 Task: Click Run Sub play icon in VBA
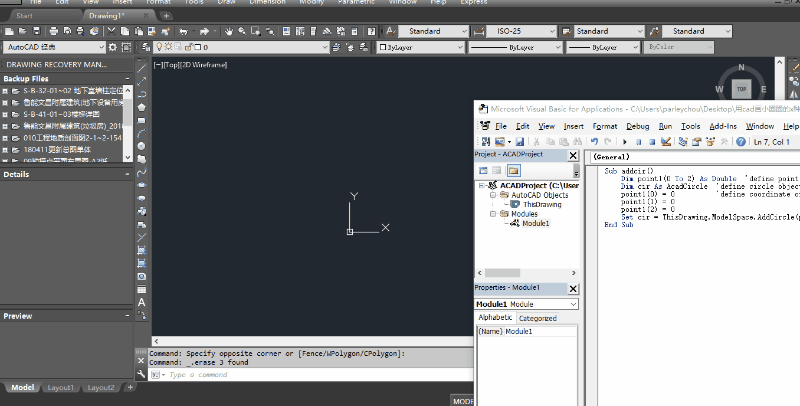(624, 142)
